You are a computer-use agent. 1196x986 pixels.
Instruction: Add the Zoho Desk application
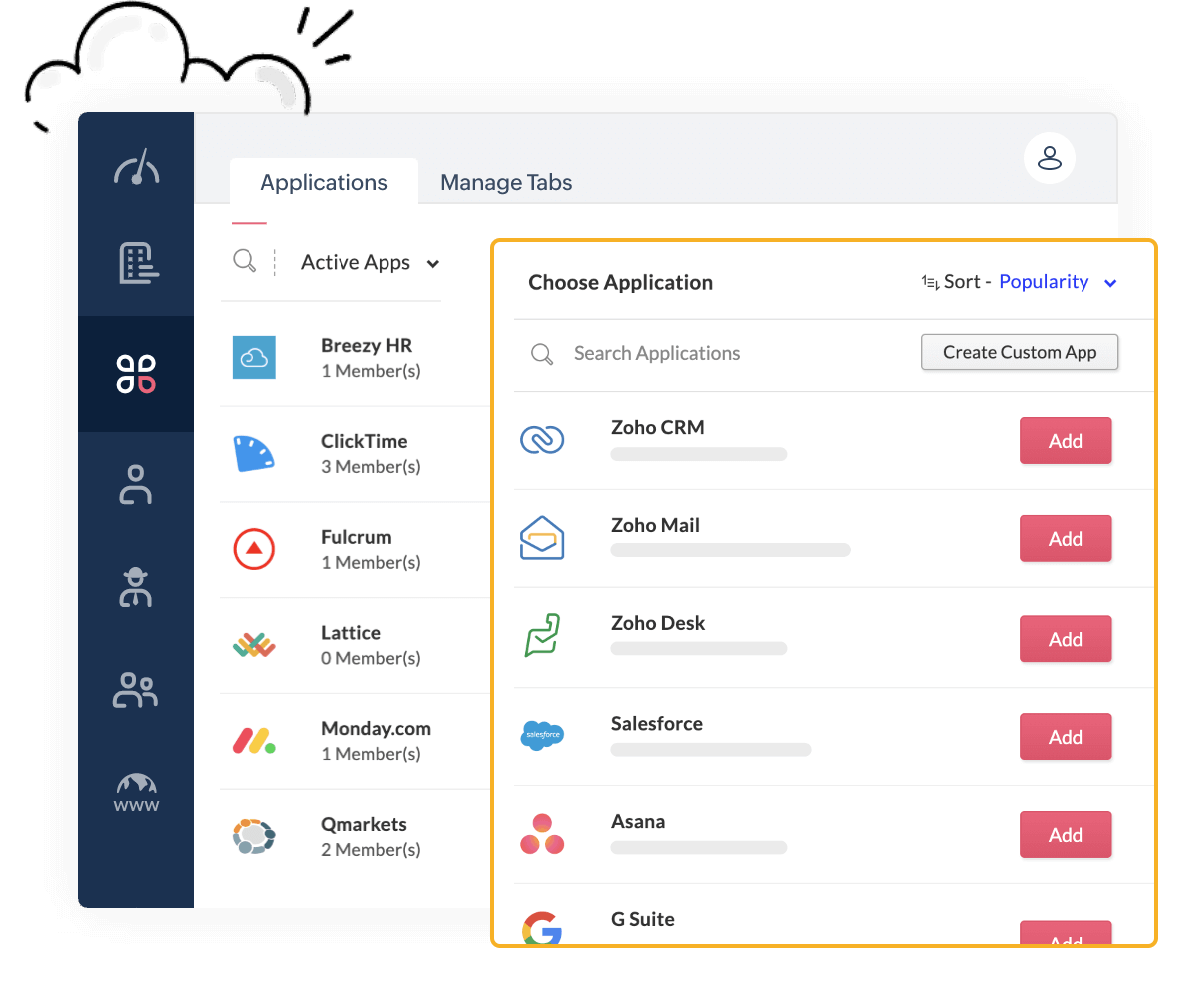point(1066,639)
